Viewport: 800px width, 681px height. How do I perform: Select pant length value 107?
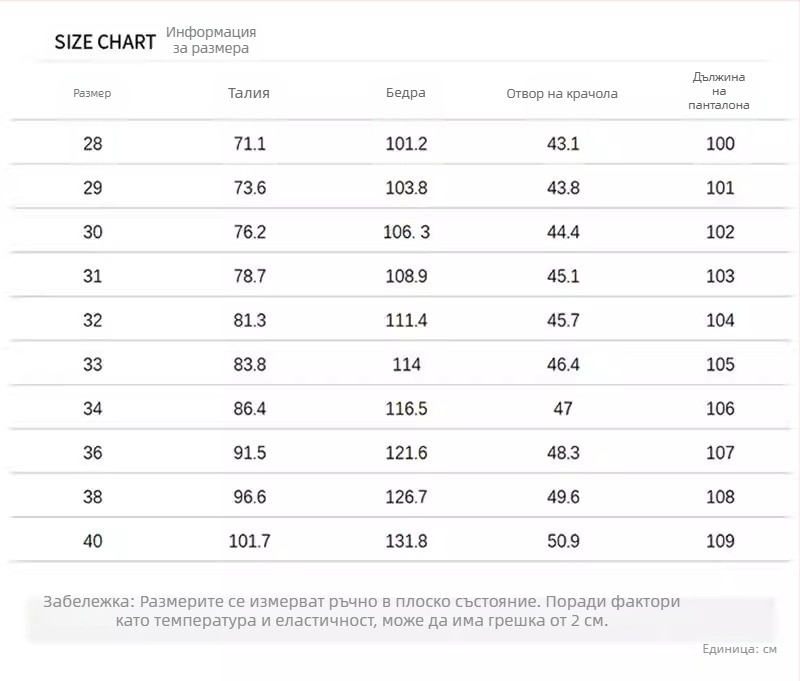tap(720, 452)
